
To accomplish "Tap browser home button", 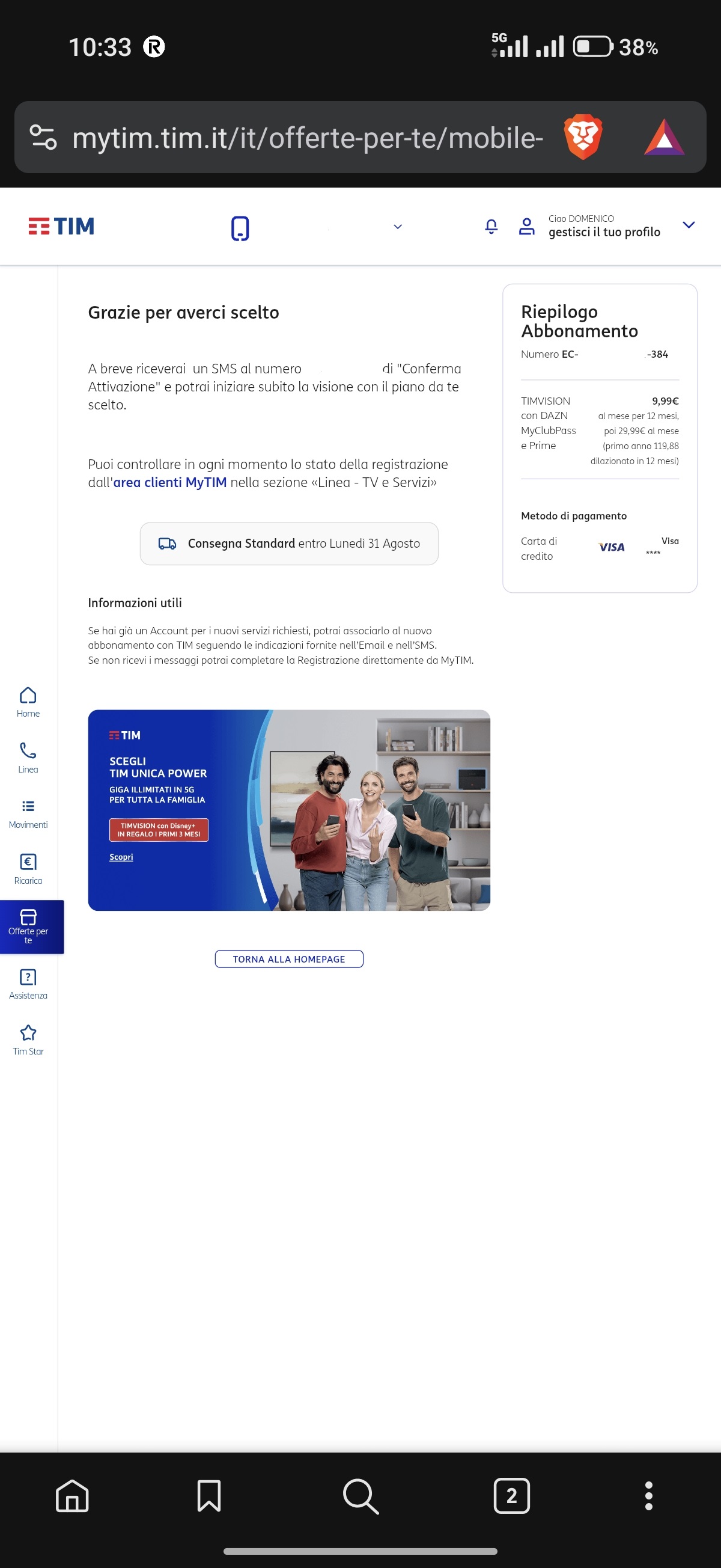I will (x=73, y=1496).
